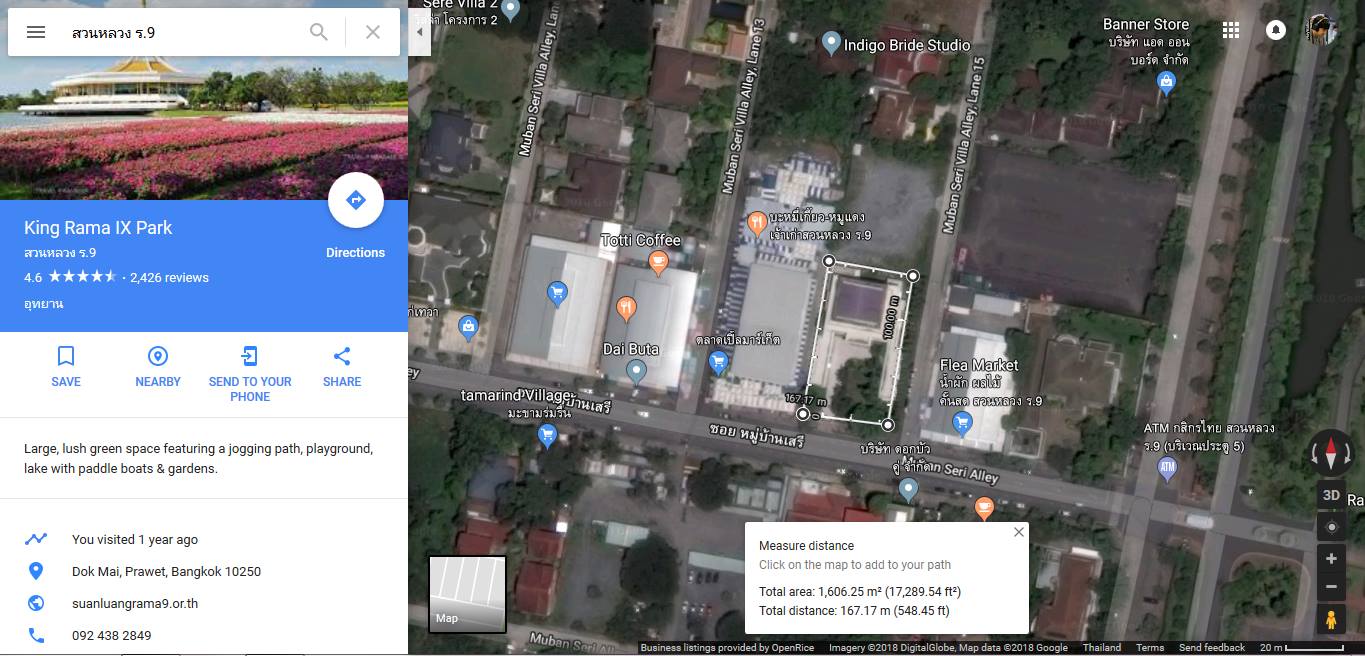The image size is (1365, 656).
Task: Share the King Rama IX Park
Action: pyautogui.click(x=342, y=366)
